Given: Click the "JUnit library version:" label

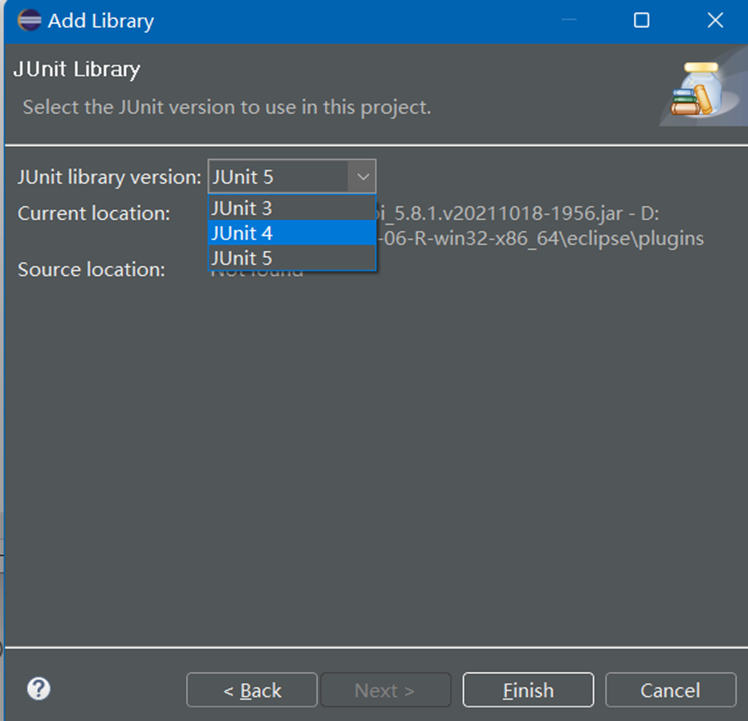Looking at the screenshot, I should click(x=109, y=177).
